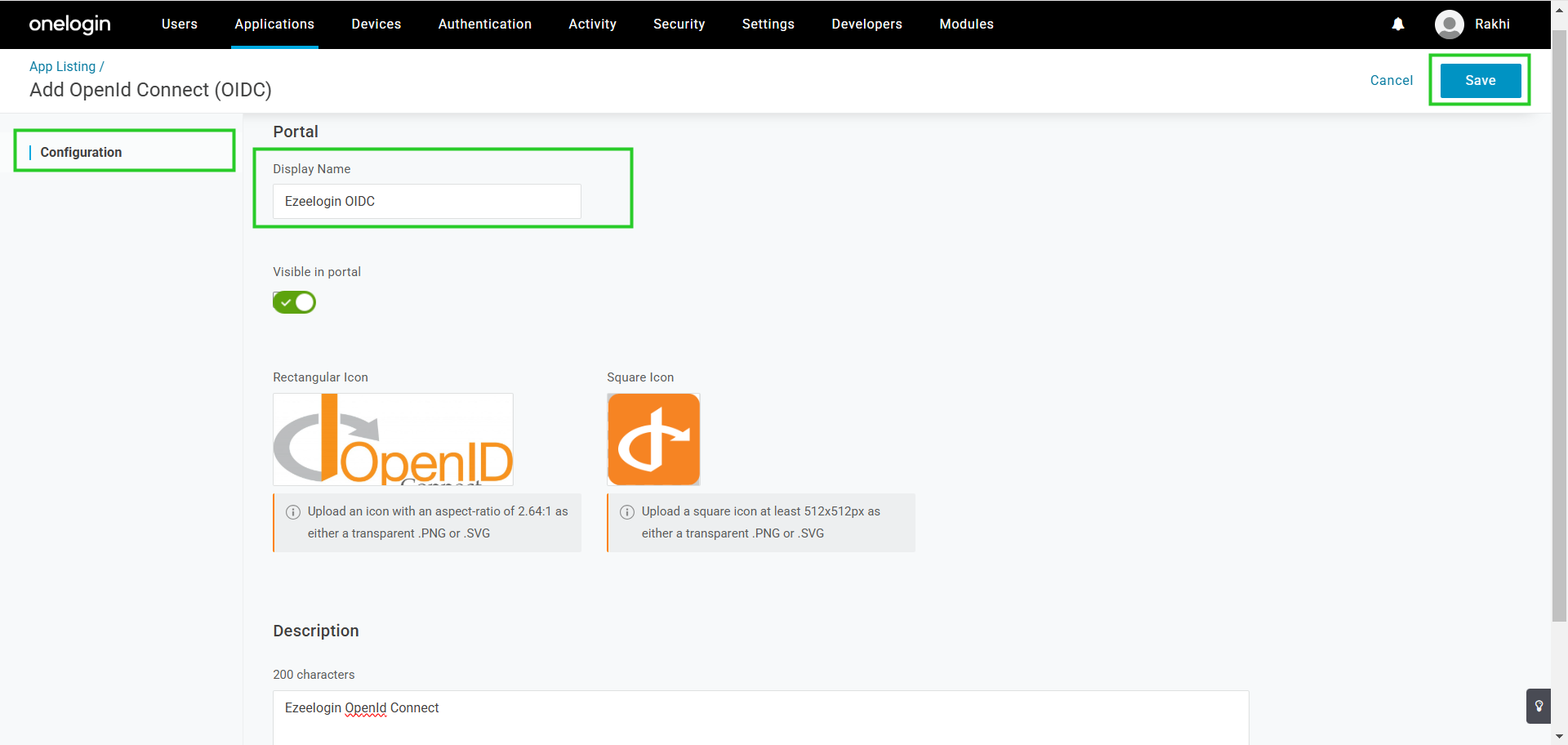Image resolution: width=1568 pixels, height=745 pixels.
Task: Click the 'Description' heading
Action: tap(316, 631)
